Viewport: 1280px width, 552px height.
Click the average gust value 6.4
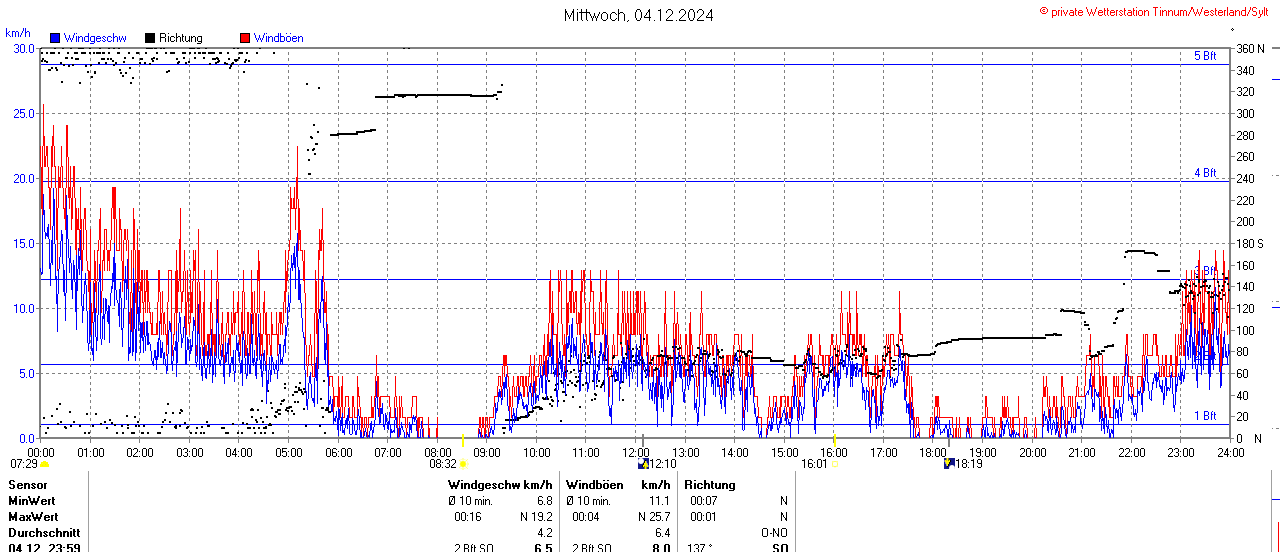662,533
